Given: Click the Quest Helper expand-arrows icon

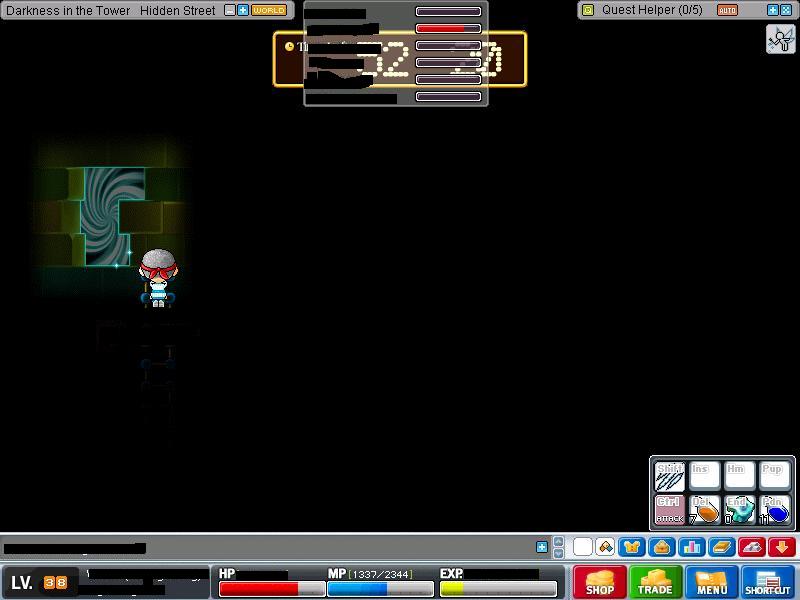Looking at the screenshot, I should 786,10.
